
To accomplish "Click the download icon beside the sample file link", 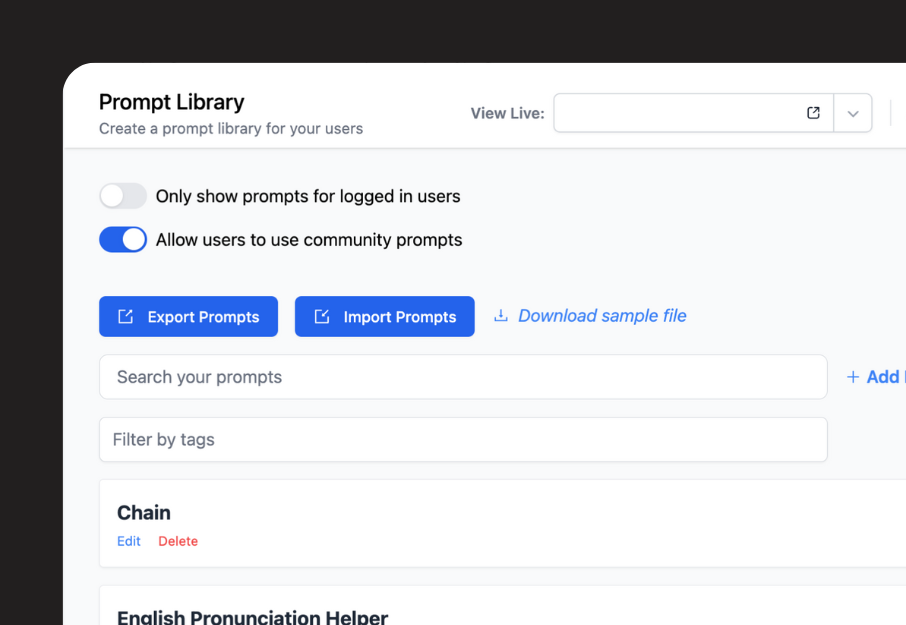I will [x=501, y=315].
